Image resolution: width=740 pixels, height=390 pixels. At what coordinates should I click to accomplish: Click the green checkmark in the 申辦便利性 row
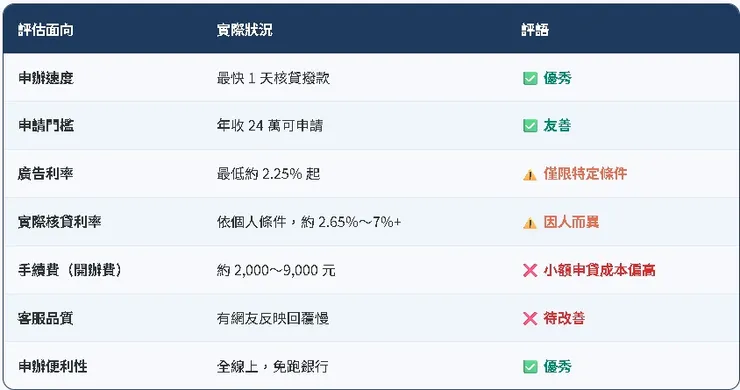[530, 366]
